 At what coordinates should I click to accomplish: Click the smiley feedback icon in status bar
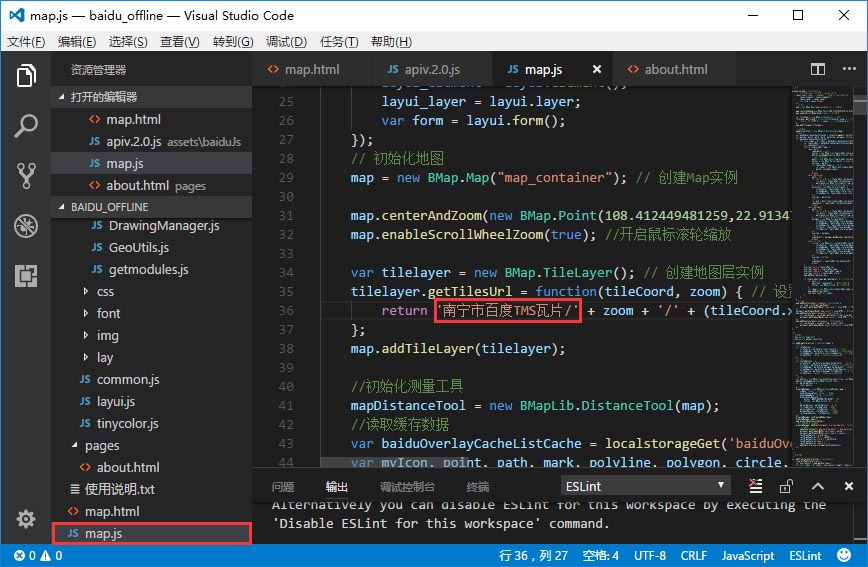[843, 555]
